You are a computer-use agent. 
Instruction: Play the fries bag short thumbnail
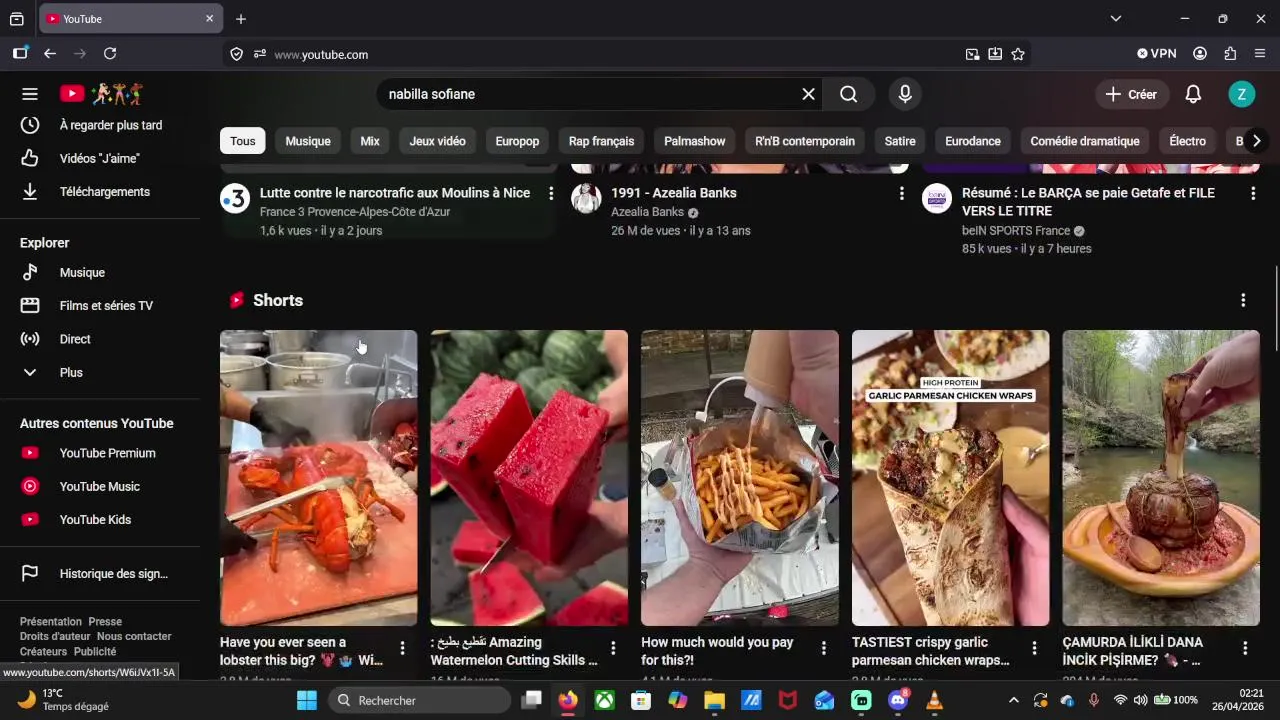click(740, 478)
